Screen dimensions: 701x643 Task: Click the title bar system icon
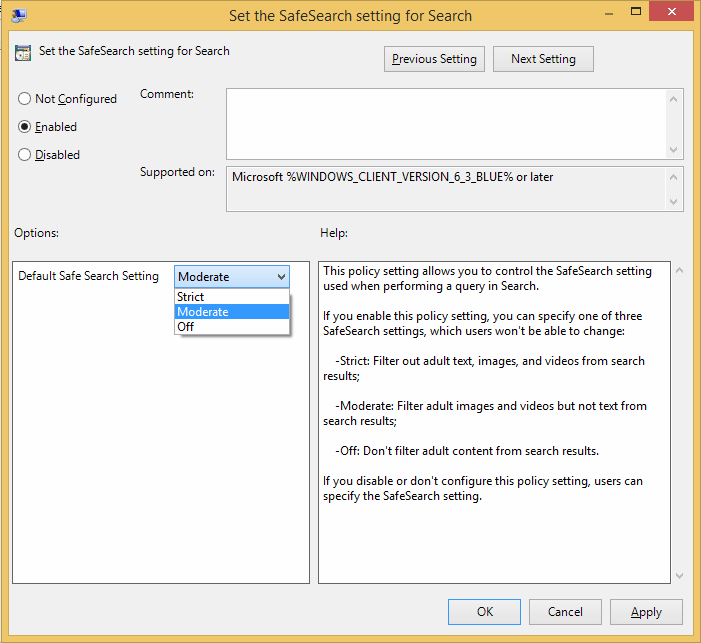click(x=19, y=15)
